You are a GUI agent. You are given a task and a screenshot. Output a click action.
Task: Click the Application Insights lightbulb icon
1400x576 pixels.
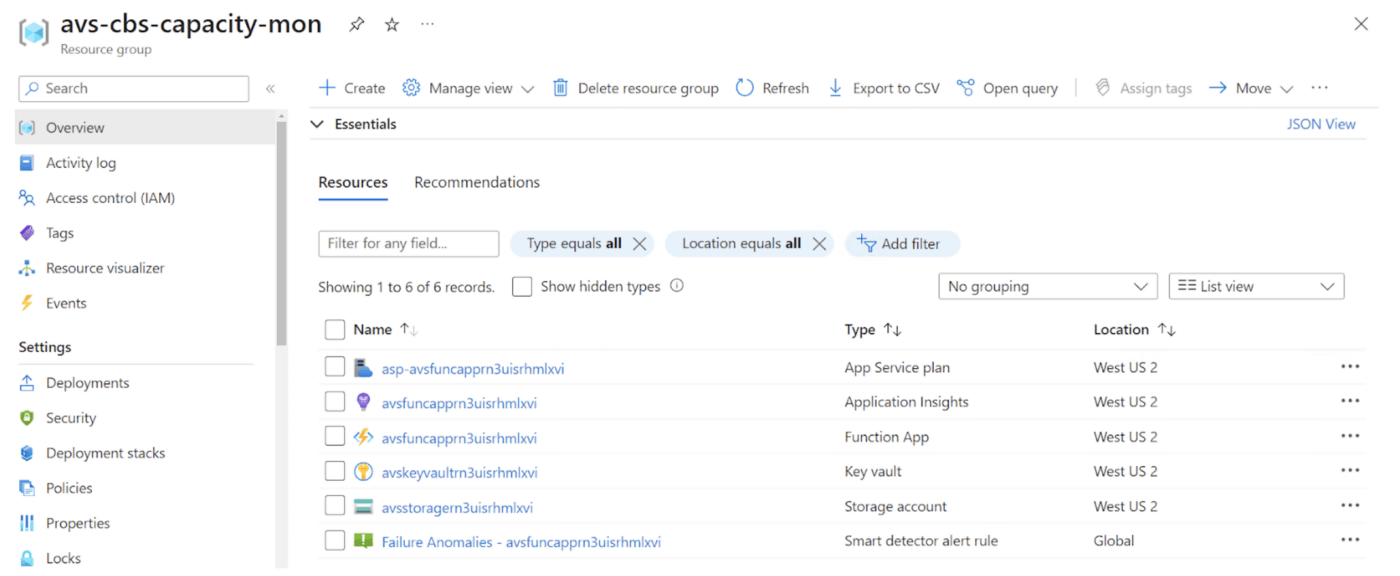[x=363, y=402]
